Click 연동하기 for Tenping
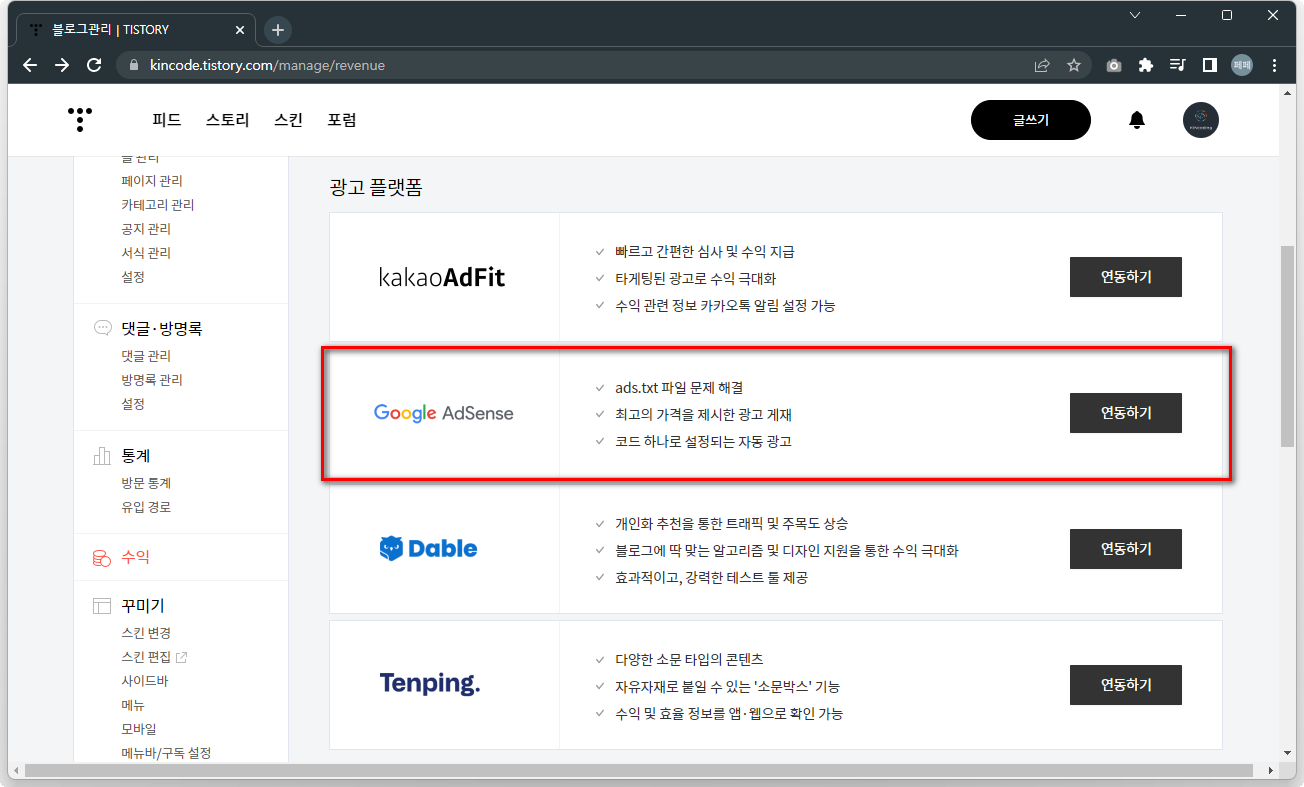This screenshot has width=1304, height=787. [1126, 685]
